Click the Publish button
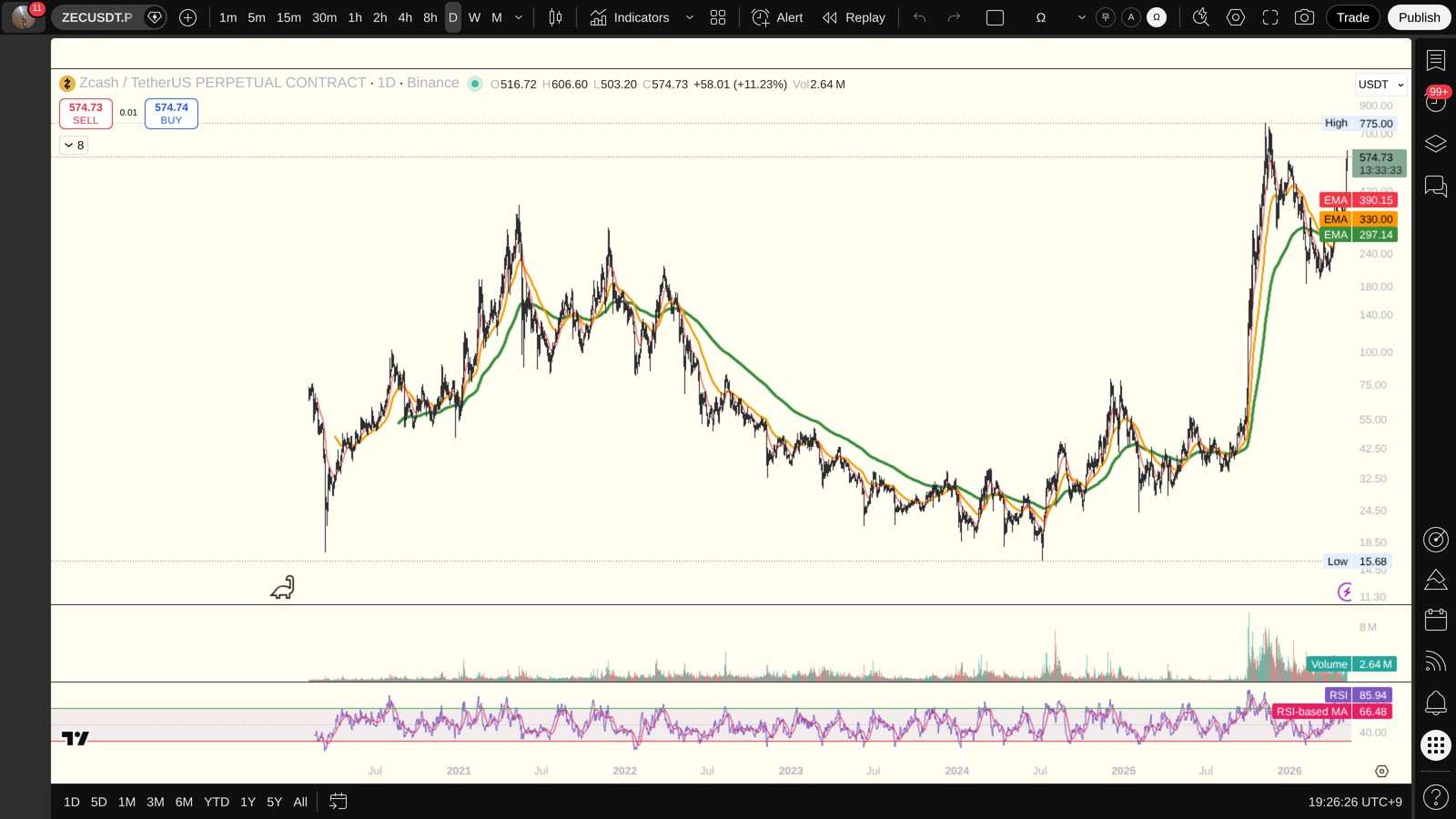 coord(1419,17)
